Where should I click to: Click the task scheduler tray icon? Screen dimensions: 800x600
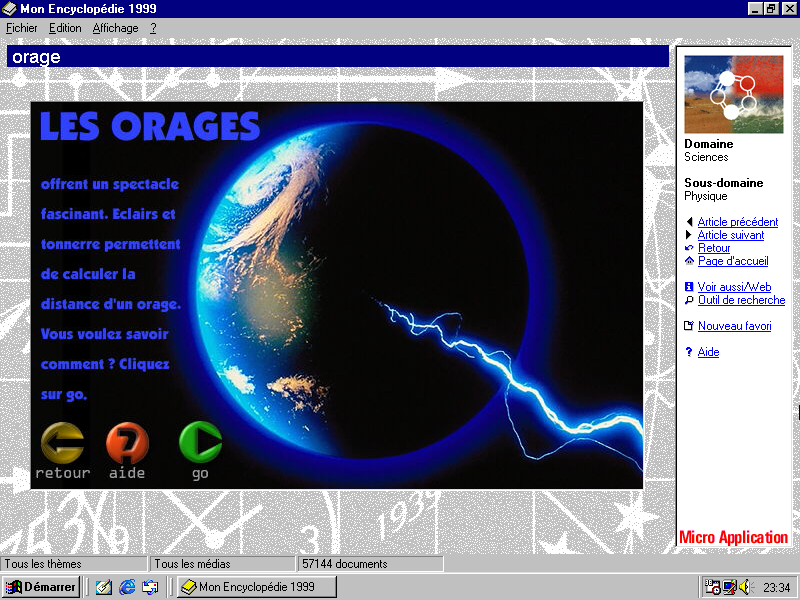(x=712, y=587)
